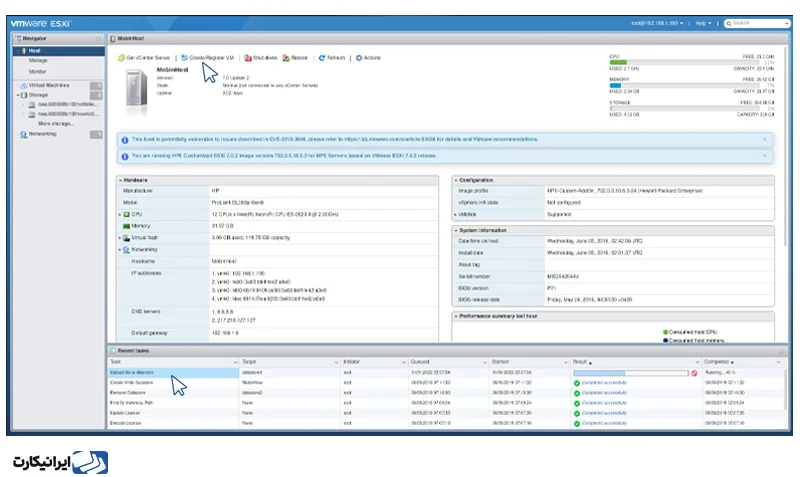The height and width of the screenshot is (477, 800).
Task: Click the info icon on HPE image banner
Action: tap(124, 157)
